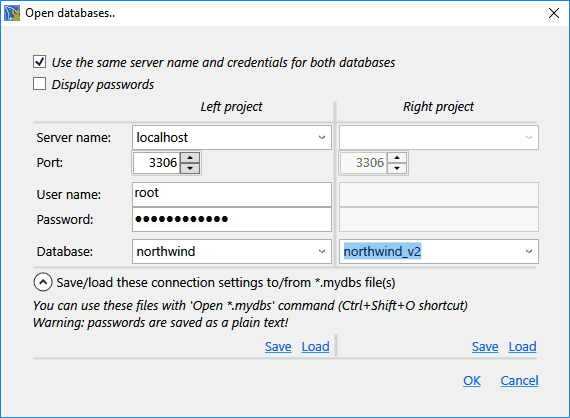The width and height of the screenshot is (570, 418).
Task: Click the application icon in title bar
Action: tap(12, 13)
